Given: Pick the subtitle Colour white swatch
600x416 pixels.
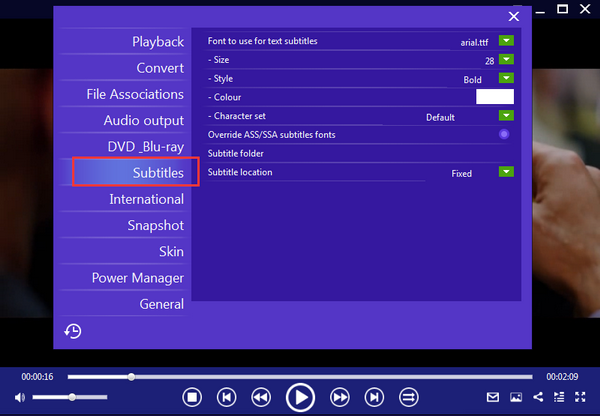Looking at the screenshot, I should click(x=494, y=97).
